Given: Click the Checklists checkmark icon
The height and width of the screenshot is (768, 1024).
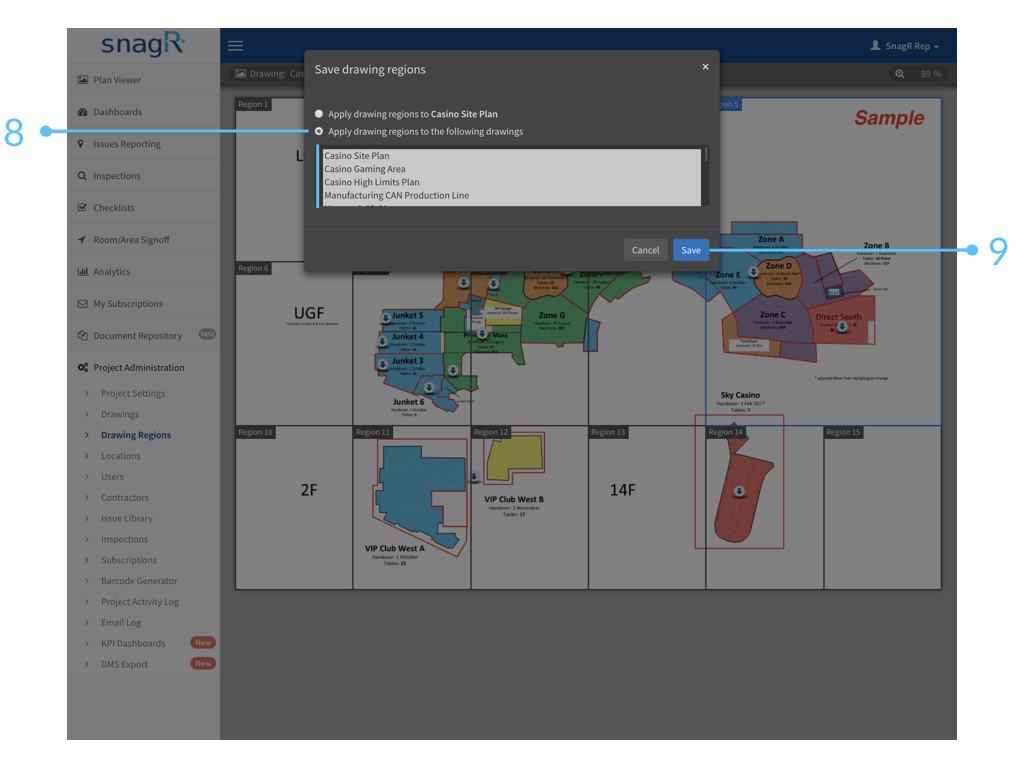Looking at the screenshot, I should pyautogui.click(x=82, y=208).
